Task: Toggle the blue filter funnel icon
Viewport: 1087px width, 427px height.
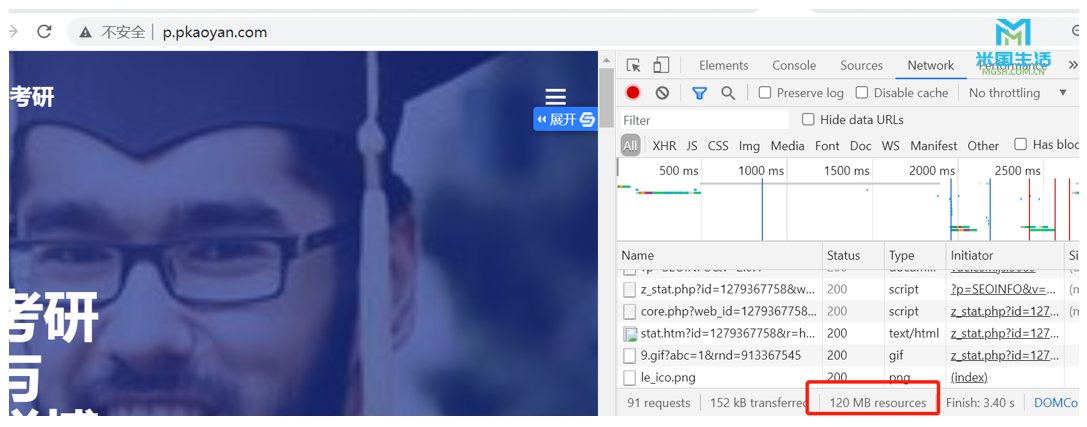Action: click(x=699, y=93)
